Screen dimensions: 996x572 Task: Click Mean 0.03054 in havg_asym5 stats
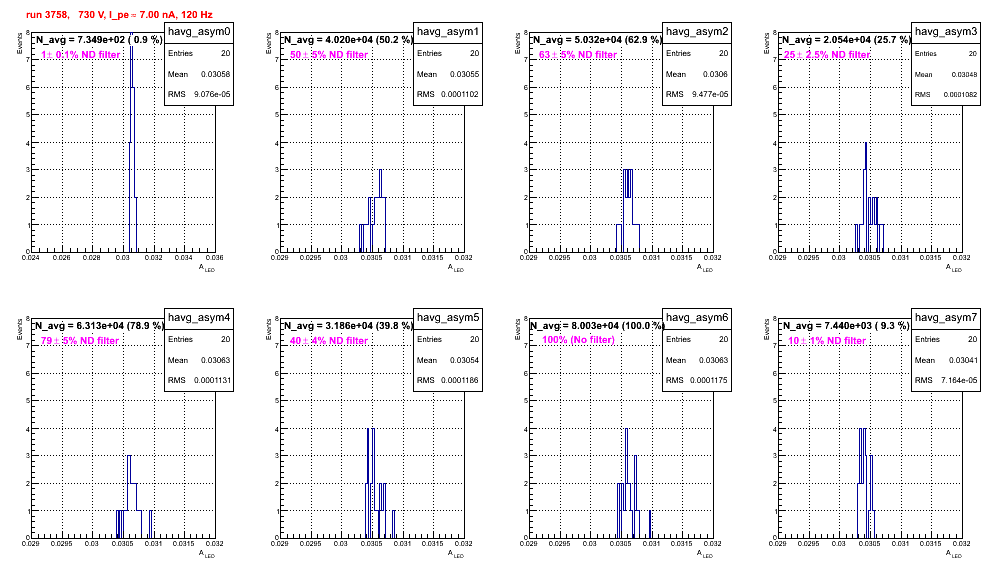[x=448, y=360]
